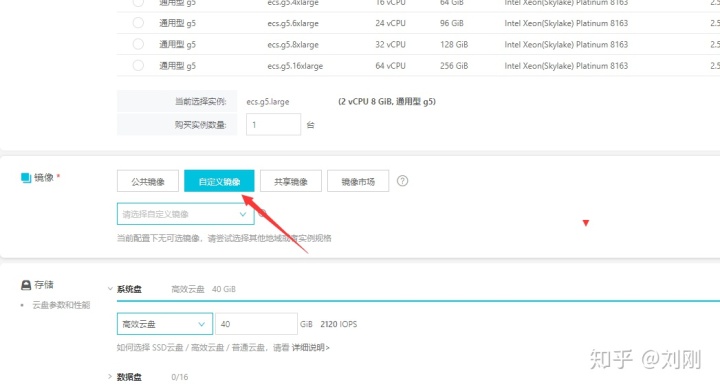Select the 自定义镜像 tab
Screen dimensions: 720x389
click(x=219, y=181)
